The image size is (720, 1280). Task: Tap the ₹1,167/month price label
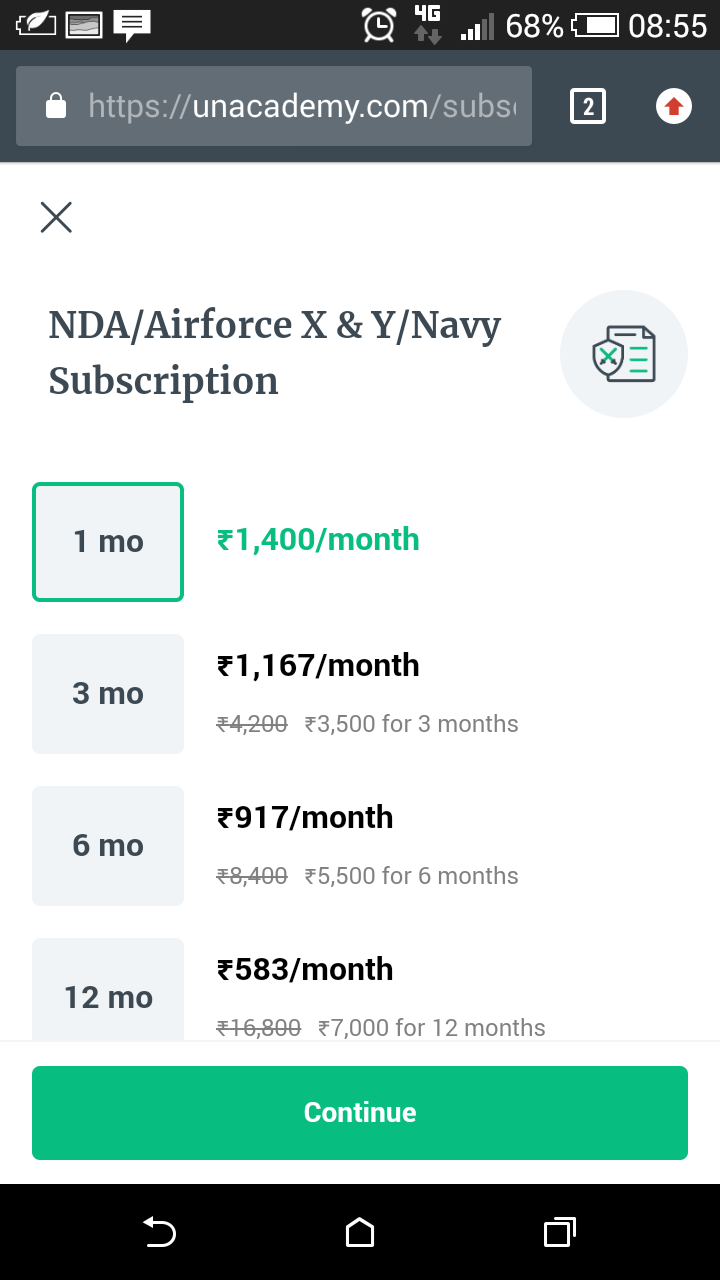318,666
